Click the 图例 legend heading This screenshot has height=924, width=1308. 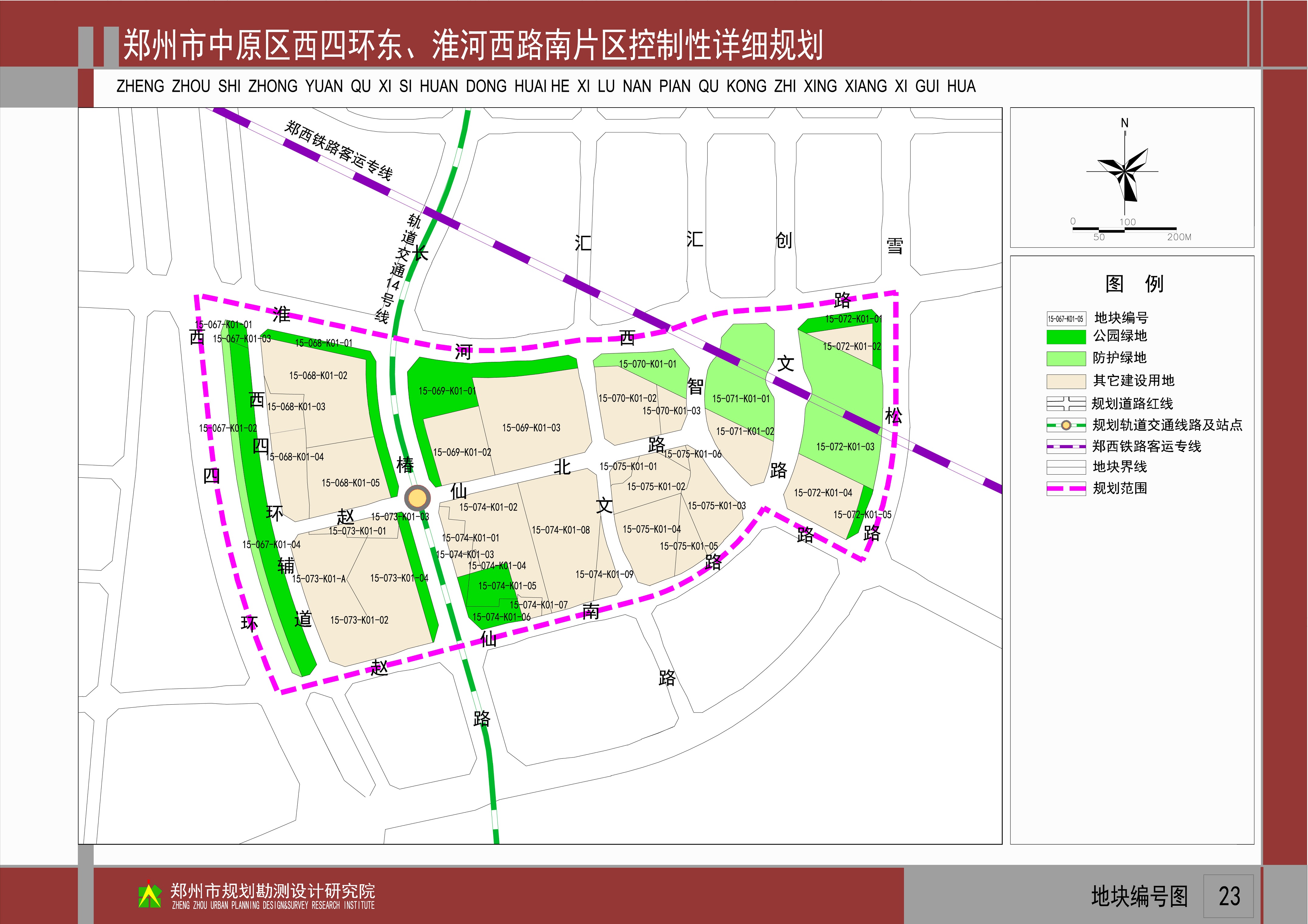click(x=1134, y=283)
